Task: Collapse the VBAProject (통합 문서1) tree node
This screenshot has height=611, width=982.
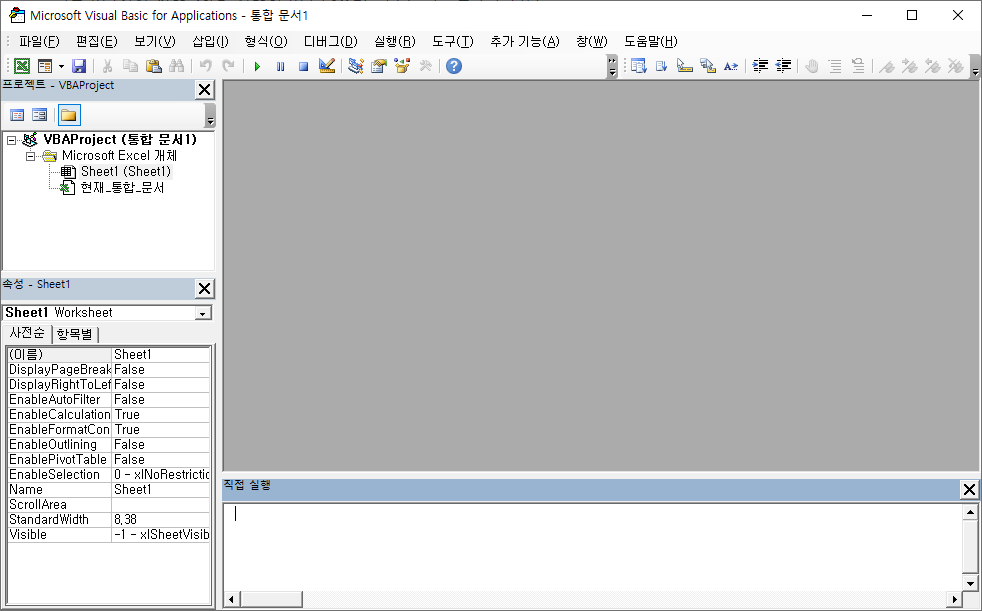Action: pyautogui.click(x=12, y=140)
